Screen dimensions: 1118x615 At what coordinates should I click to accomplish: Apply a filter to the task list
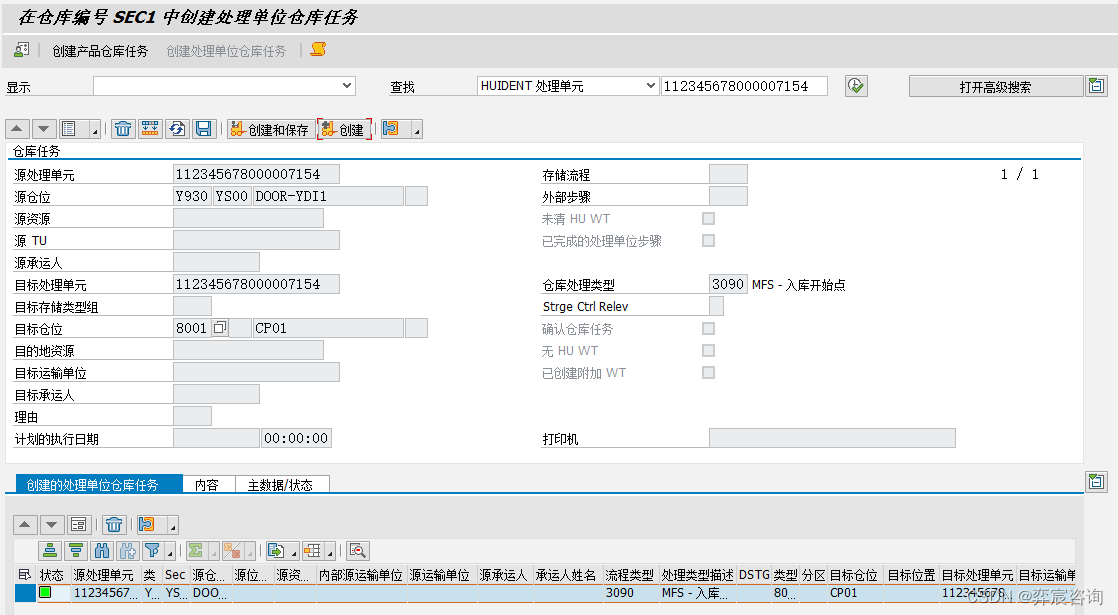[x=152, y=550]
